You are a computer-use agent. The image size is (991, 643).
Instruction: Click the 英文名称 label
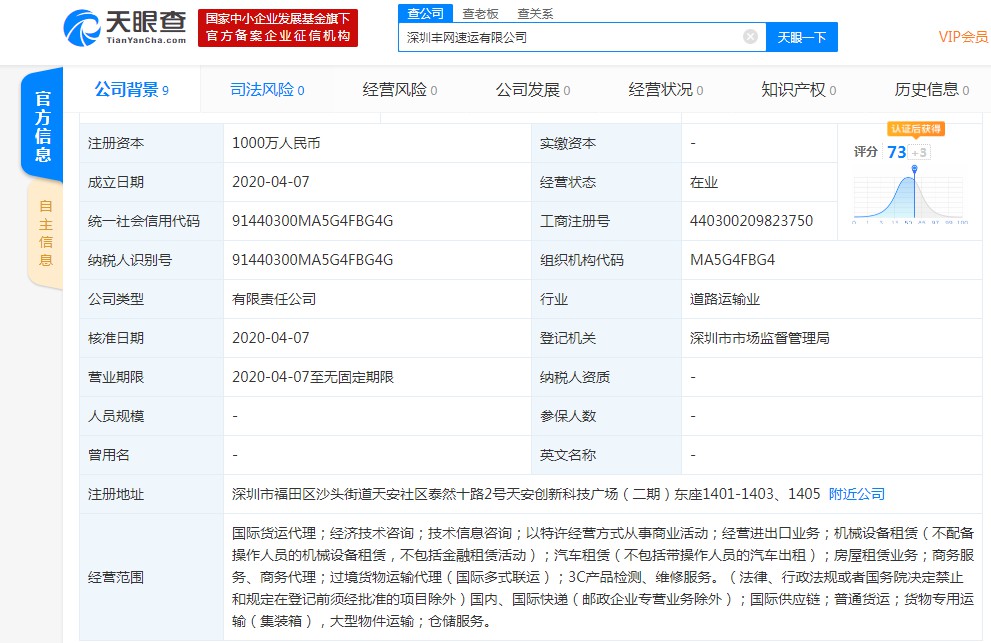coord(568,455)
